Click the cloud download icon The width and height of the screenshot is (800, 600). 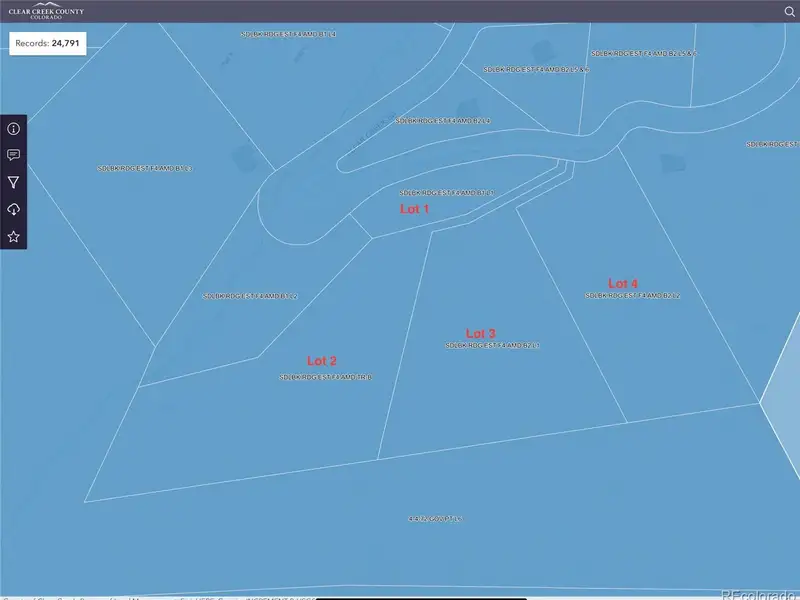click(14, 209)
